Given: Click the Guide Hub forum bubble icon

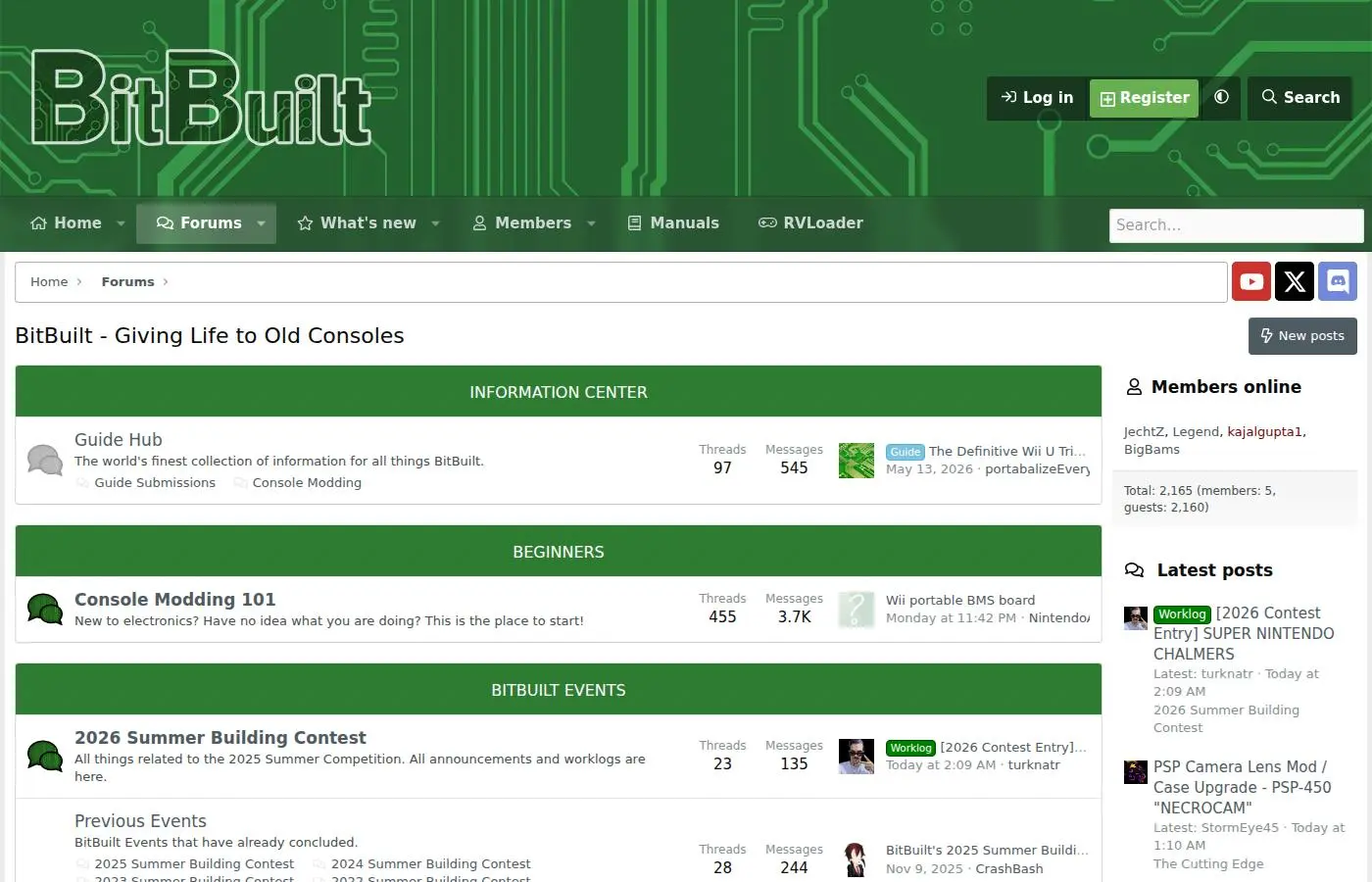Looking at the screenshot, I should click(x=45, y=460).
